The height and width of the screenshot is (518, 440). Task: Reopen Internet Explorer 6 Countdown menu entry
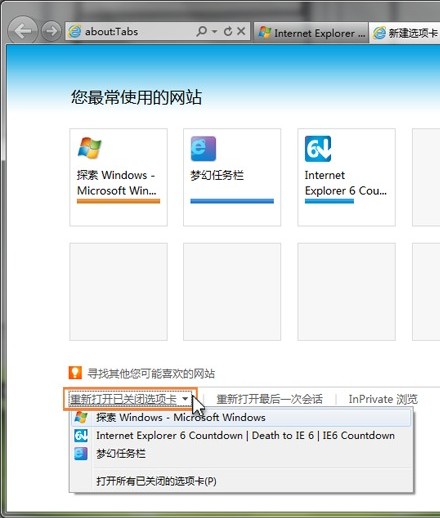[x=241, y=435]
